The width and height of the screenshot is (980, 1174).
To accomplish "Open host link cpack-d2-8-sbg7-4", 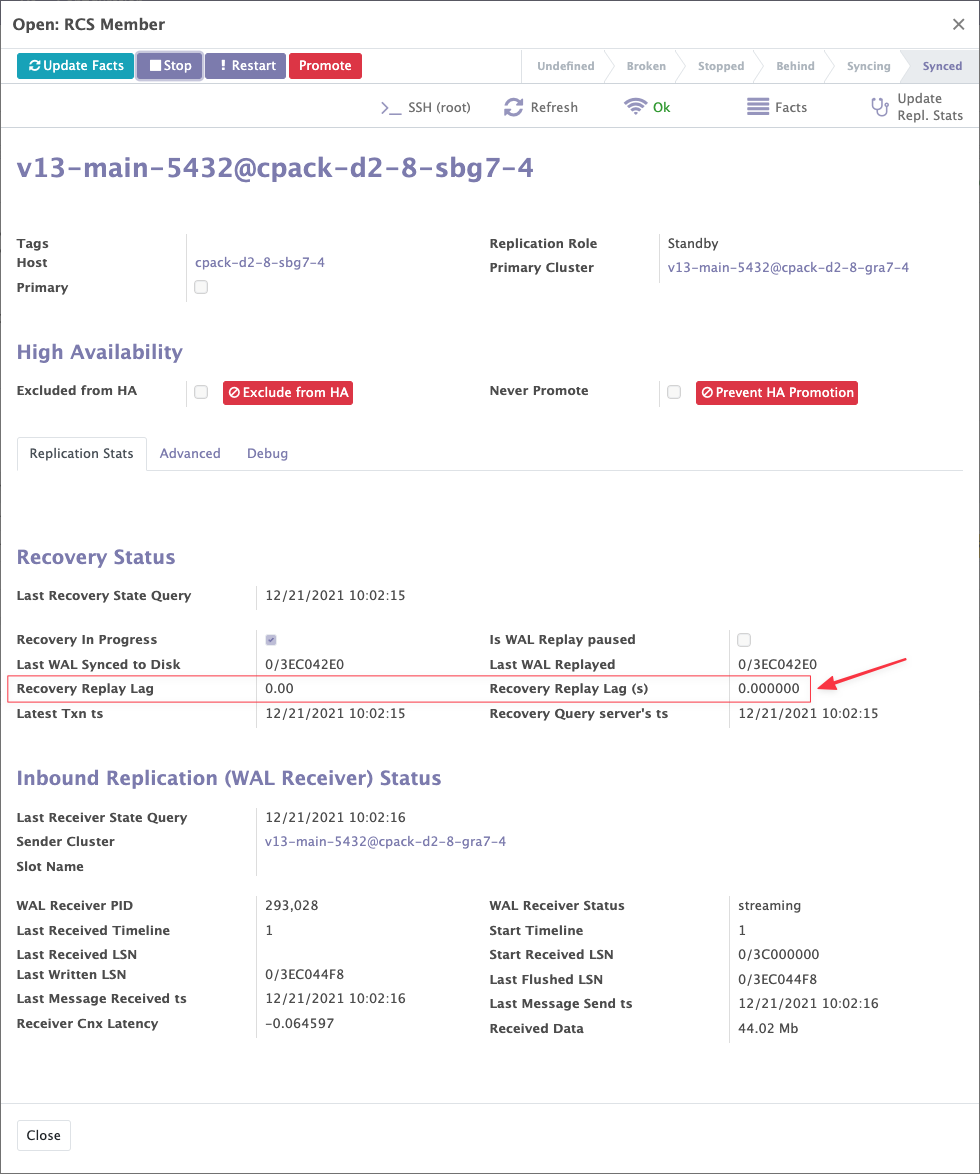I will 260,263.
